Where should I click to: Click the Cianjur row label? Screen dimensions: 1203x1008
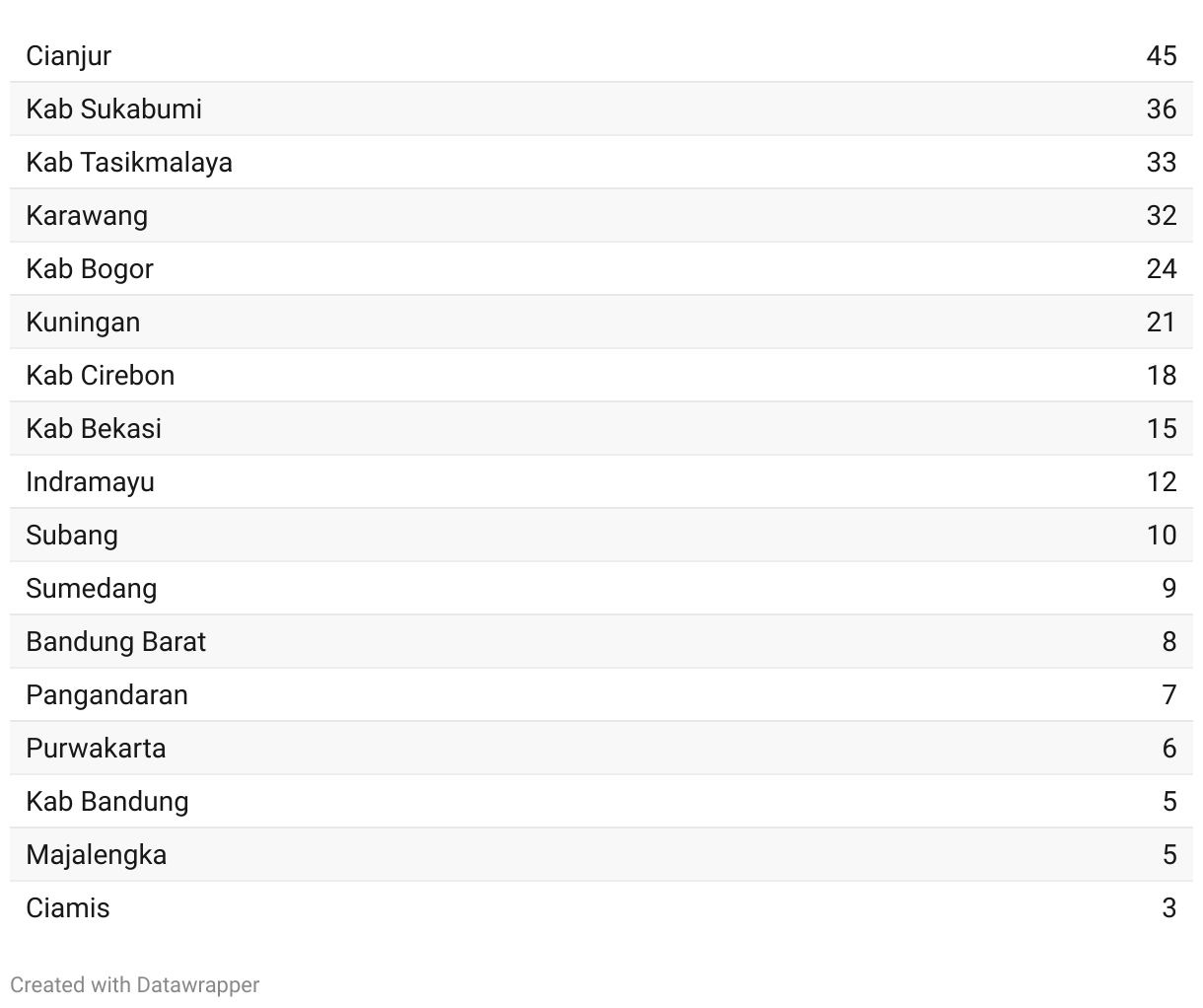tap(68, 56)
